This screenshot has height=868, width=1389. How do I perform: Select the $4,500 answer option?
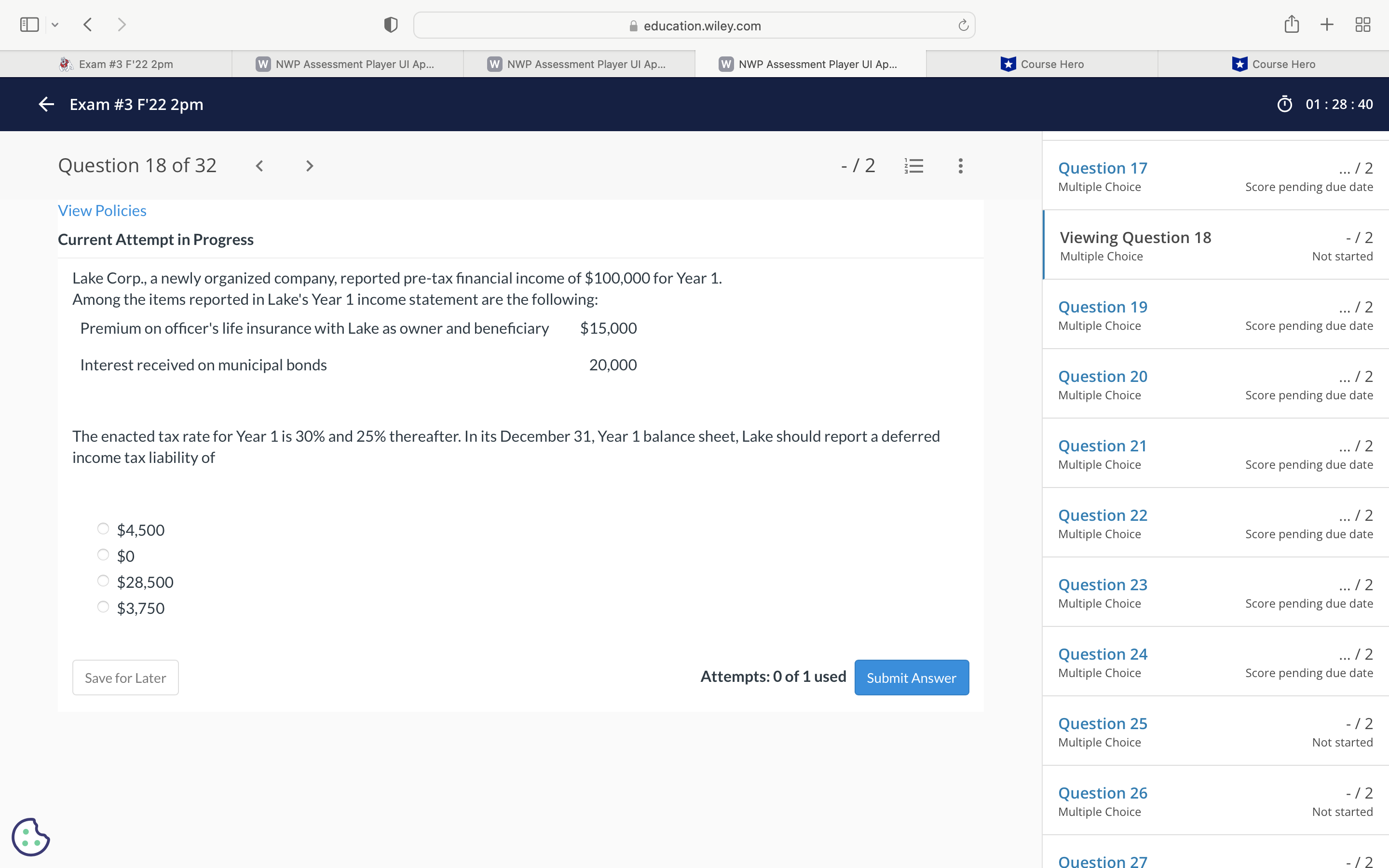tap(103, 529)
